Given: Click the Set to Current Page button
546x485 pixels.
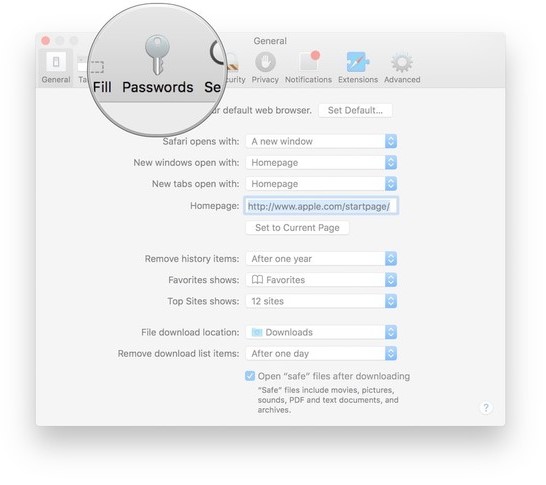Looking at the screenshot, I should coord(297,228).
